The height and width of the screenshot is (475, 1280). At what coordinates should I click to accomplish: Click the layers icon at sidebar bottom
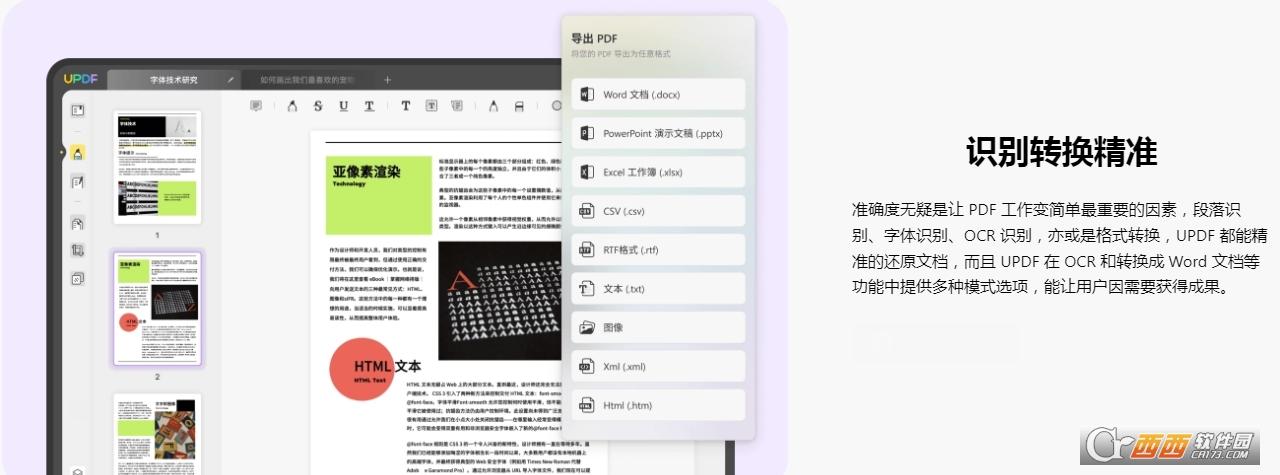pos(78,470)
